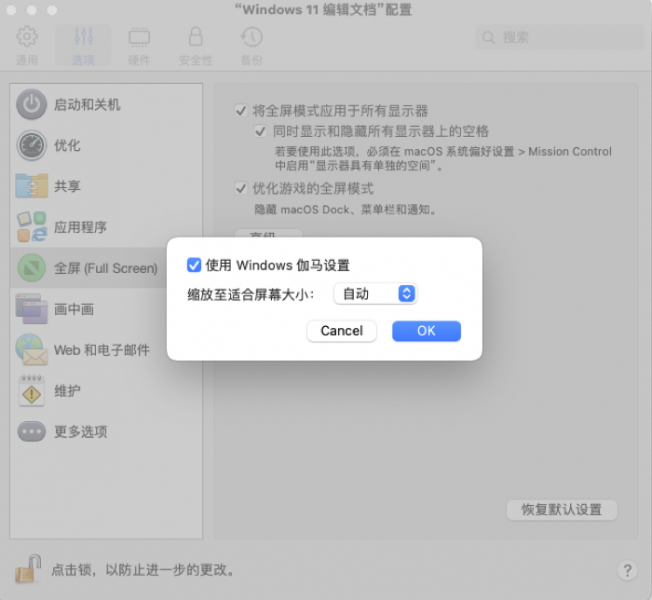Toggle 使用 Windows 伽马设置 checkbox
This screenshot has height=600, width=652.
click(194, 265)
